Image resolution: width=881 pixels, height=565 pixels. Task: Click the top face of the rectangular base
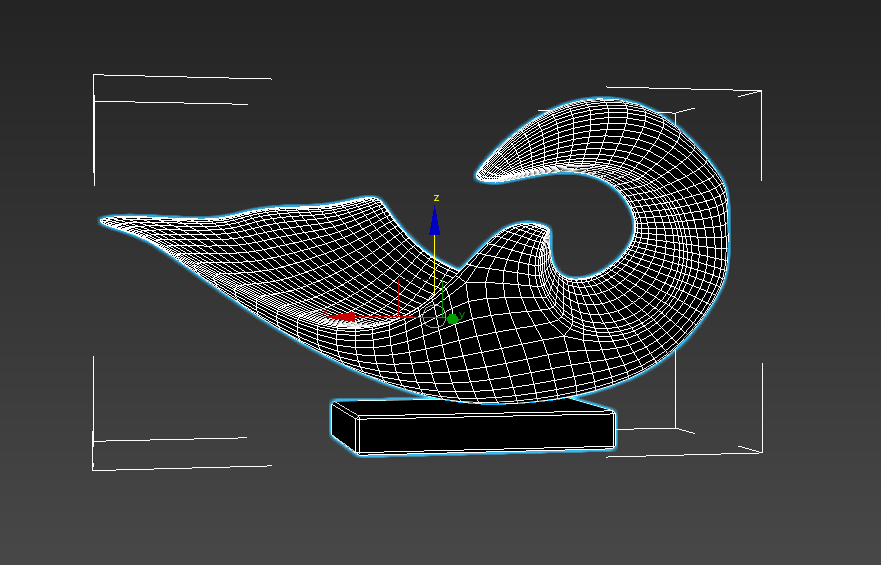470,408
